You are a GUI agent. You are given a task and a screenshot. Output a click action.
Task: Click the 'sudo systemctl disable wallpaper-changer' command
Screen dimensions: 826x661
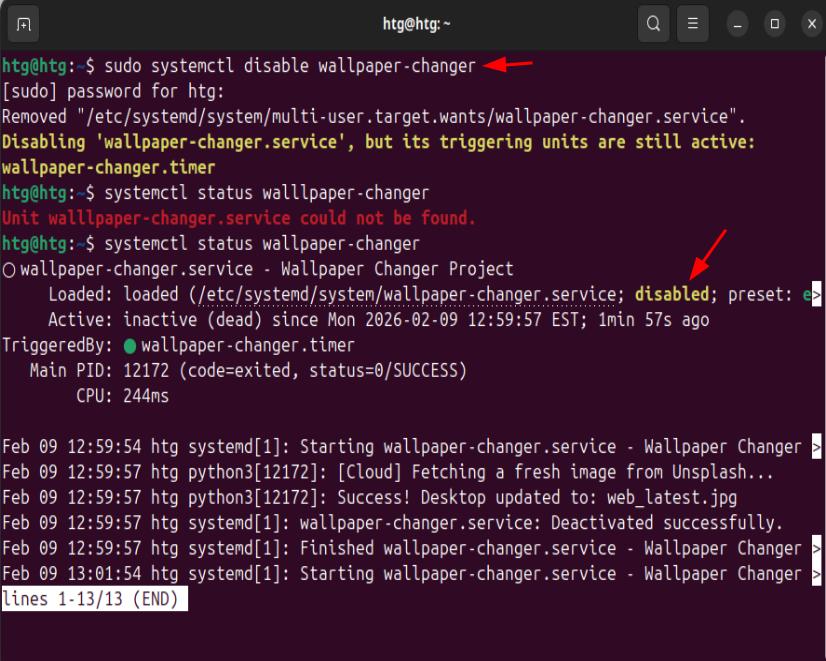click(x=290, y=66)
